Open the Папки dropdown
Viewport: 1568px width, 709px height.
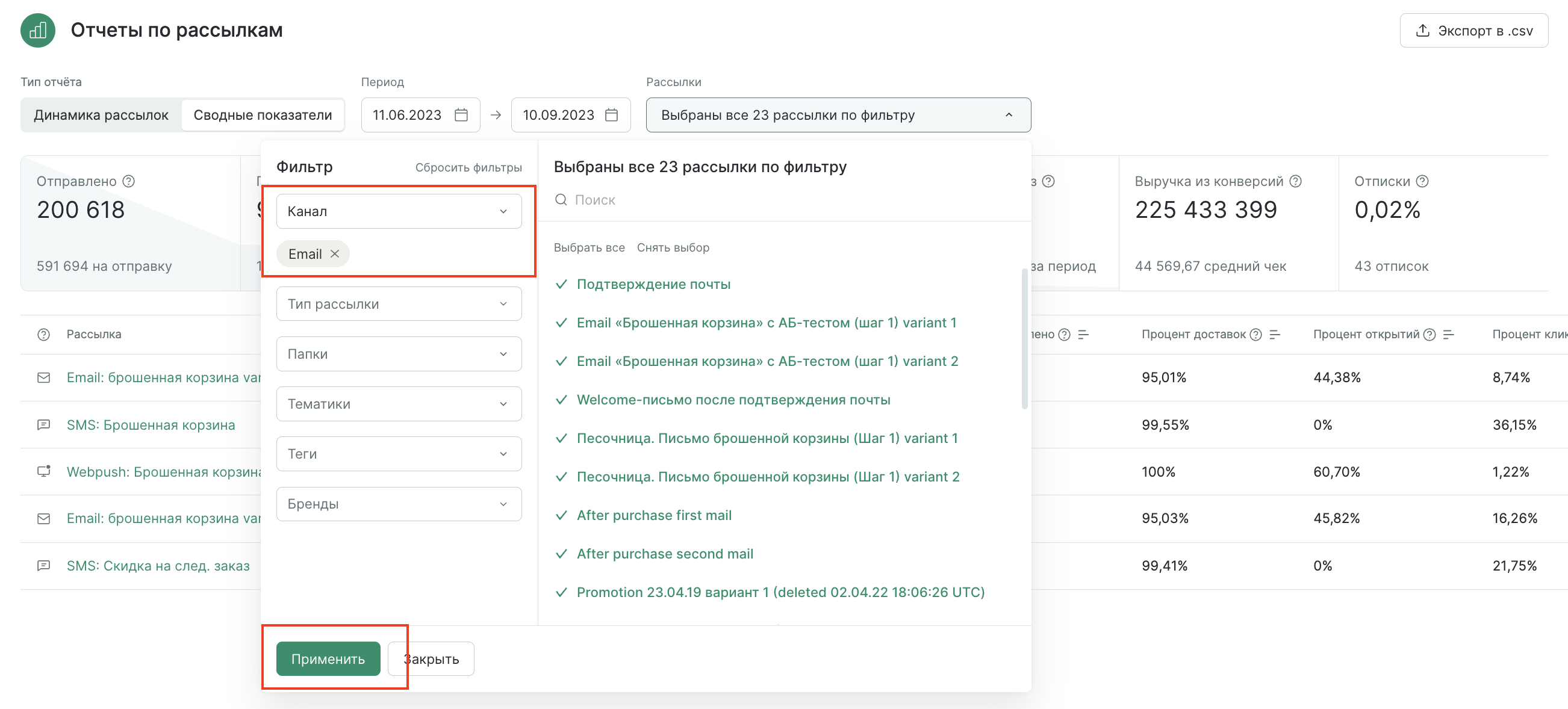coord(399,353)
